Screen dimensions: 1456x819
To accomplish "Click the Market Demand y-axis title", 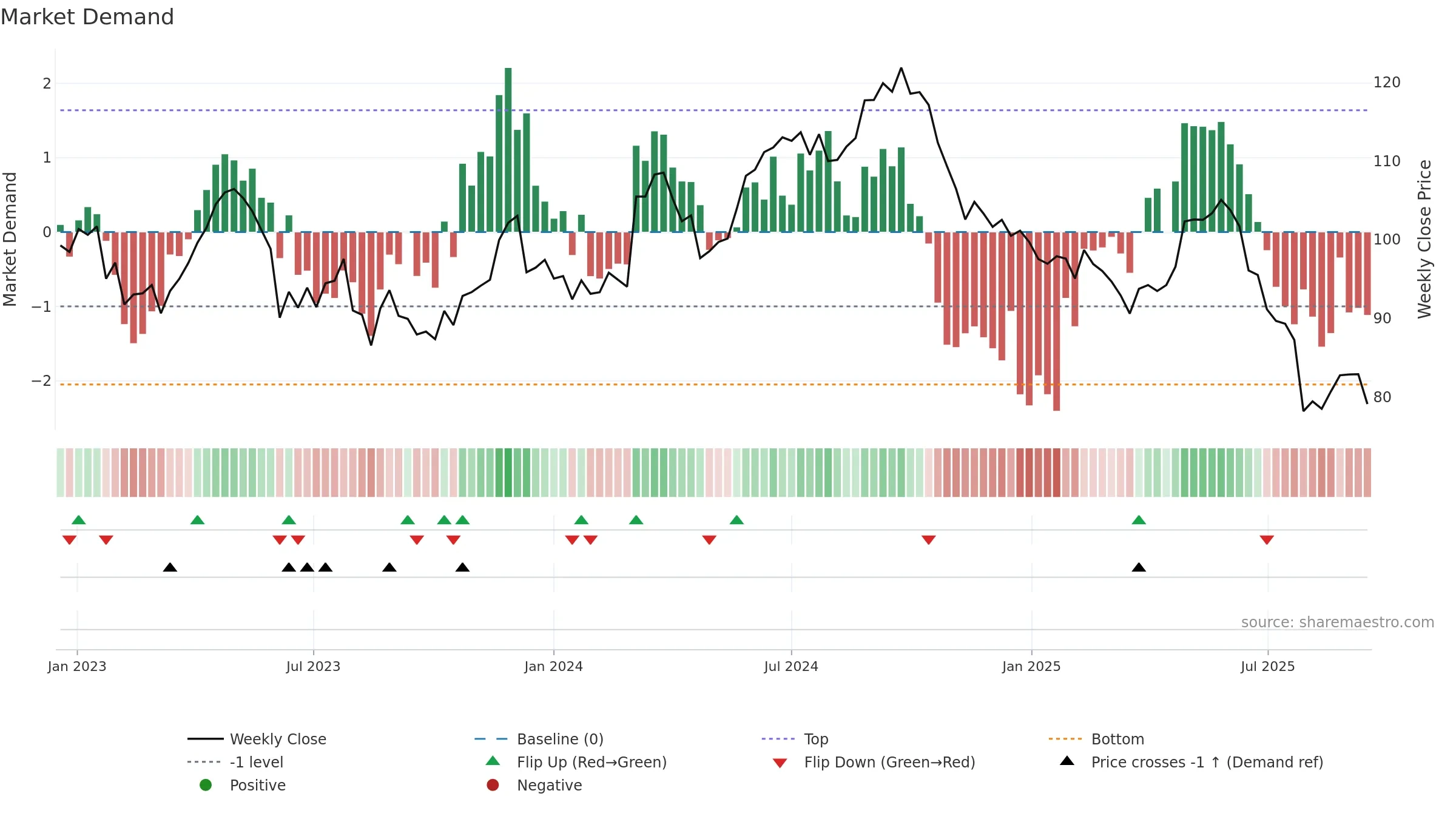I will 10,239.
